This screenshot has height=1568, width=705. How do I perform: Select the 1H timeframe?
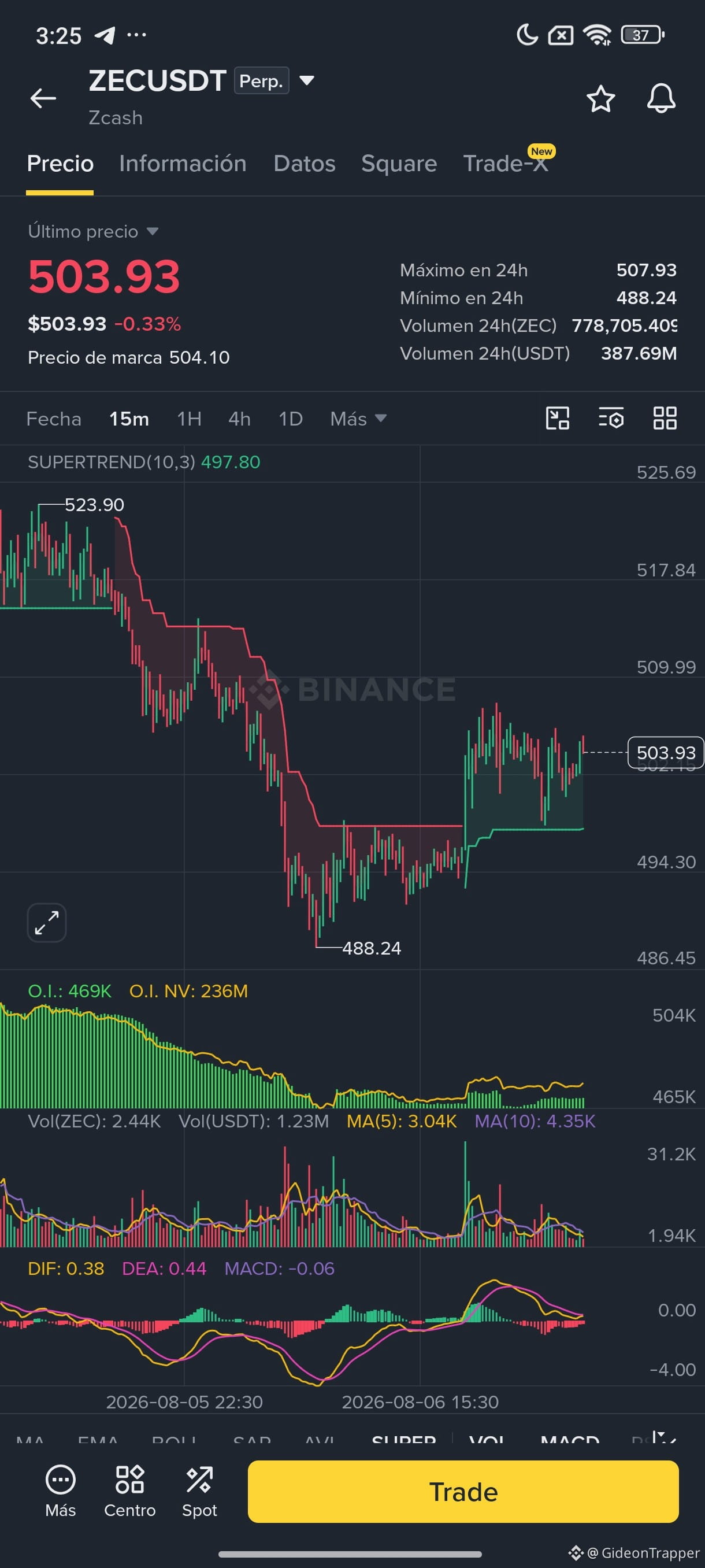[189, 419]
